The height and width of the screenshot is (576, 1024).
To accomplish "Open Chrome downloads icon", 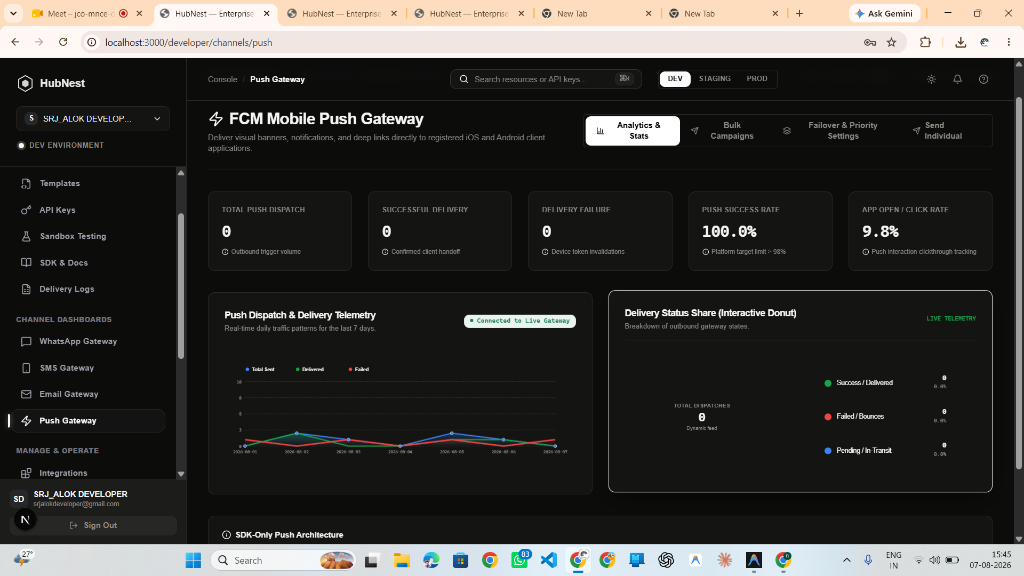I will [961, 42].
